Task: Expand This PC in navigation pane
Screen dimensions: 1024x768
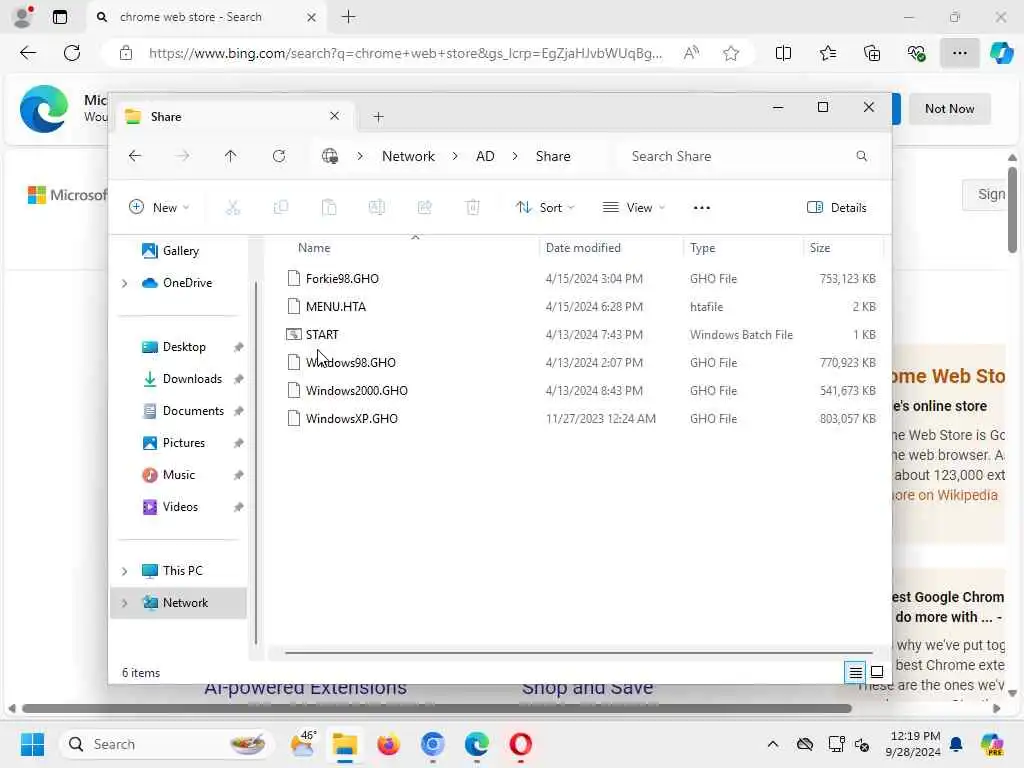Action: (124, 571)
